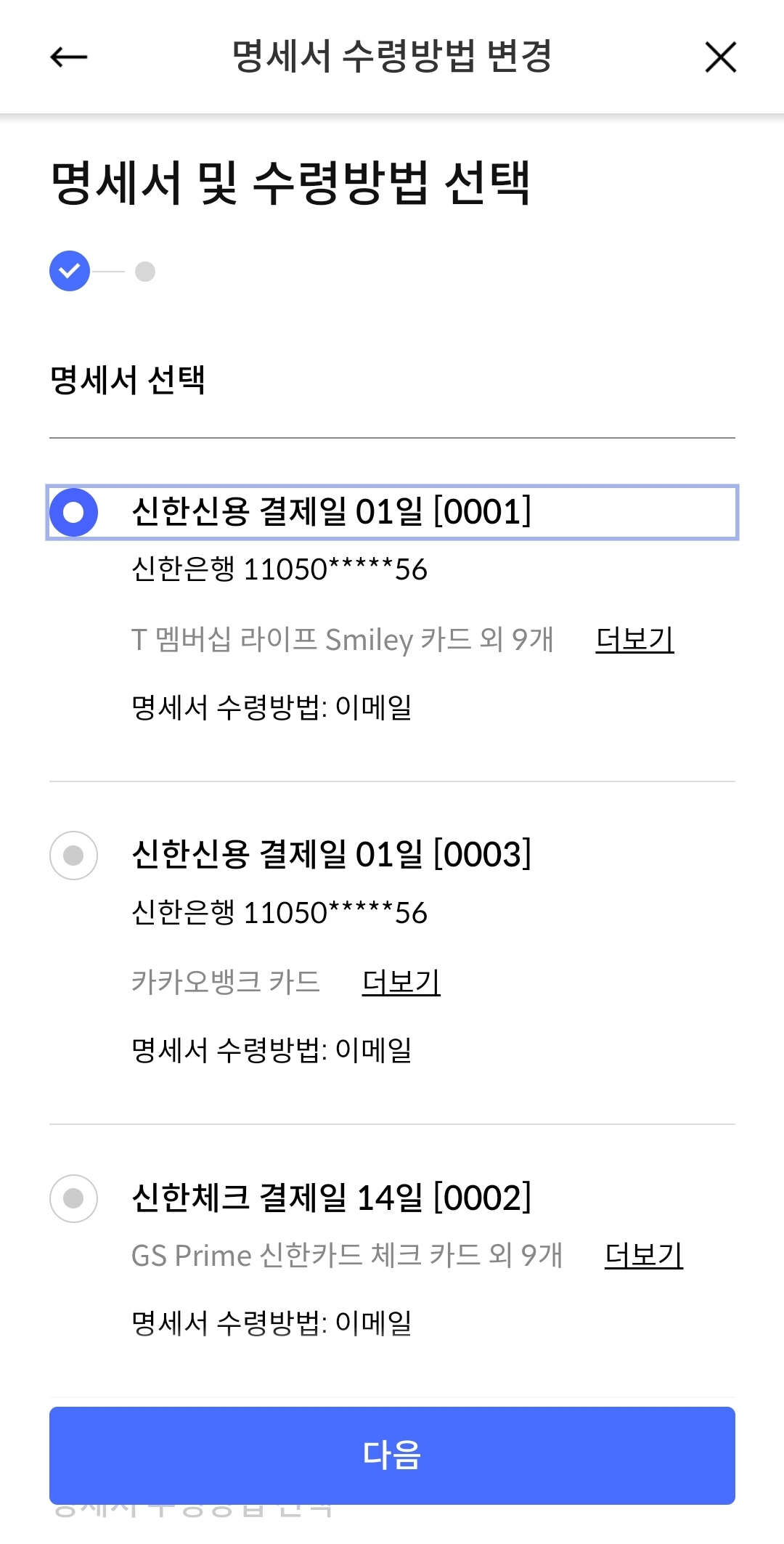The width and height of the screenshot is (784, 1544).
Task: Tap the 카카오뱅크 카드 card name text
Action: tap(225, 983)
